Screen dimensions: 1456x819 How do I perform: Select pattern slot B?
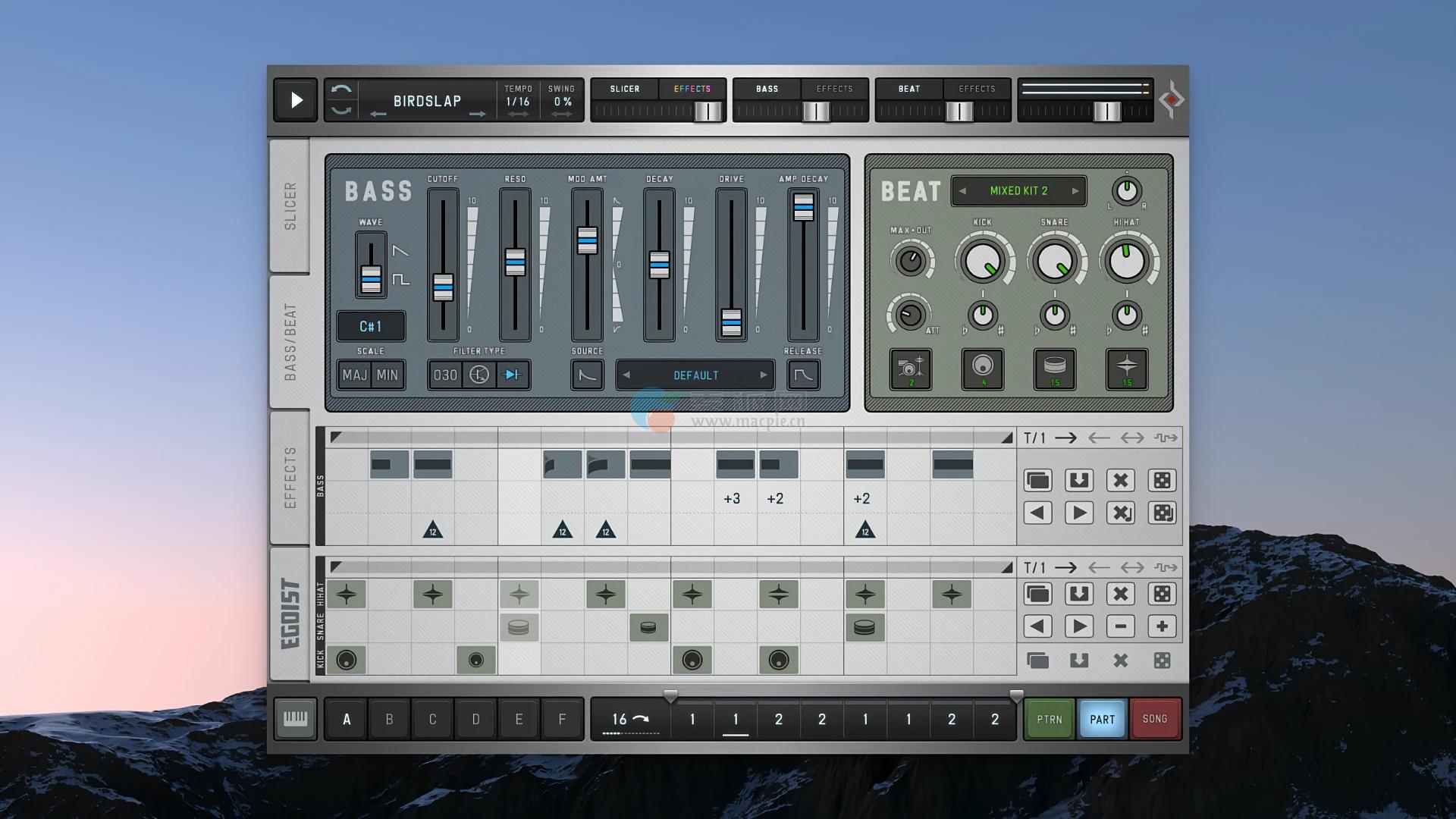tap(389, 719)
